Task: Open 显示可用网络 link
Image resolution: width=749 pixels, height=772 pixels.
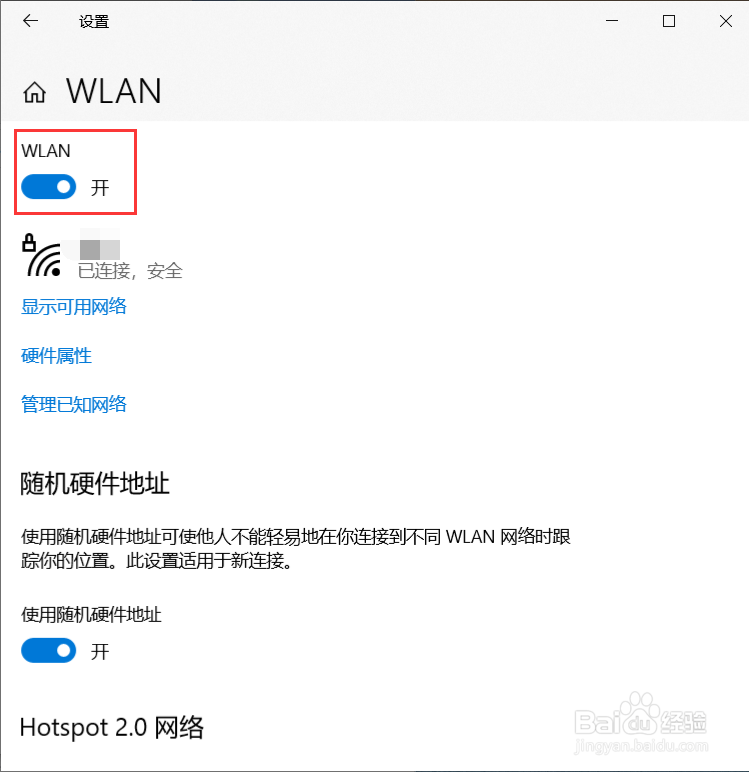Action: (74, 306)
